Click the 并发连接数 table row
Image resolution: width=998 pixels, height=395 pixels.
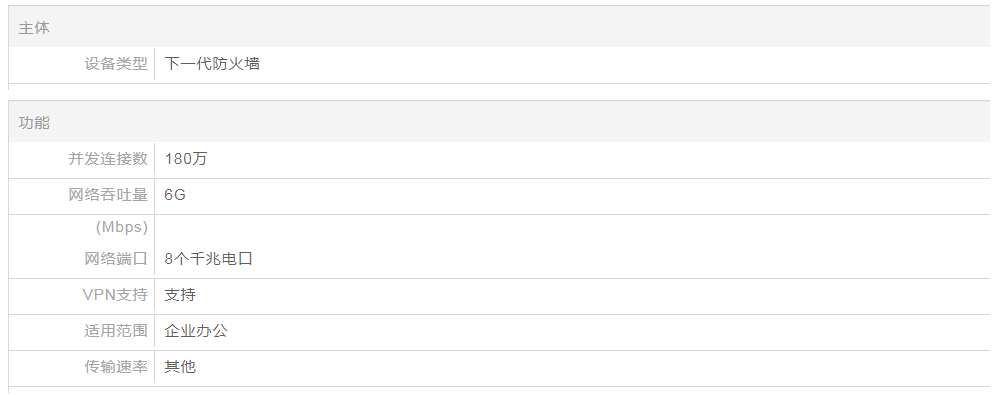click(499, 159)
